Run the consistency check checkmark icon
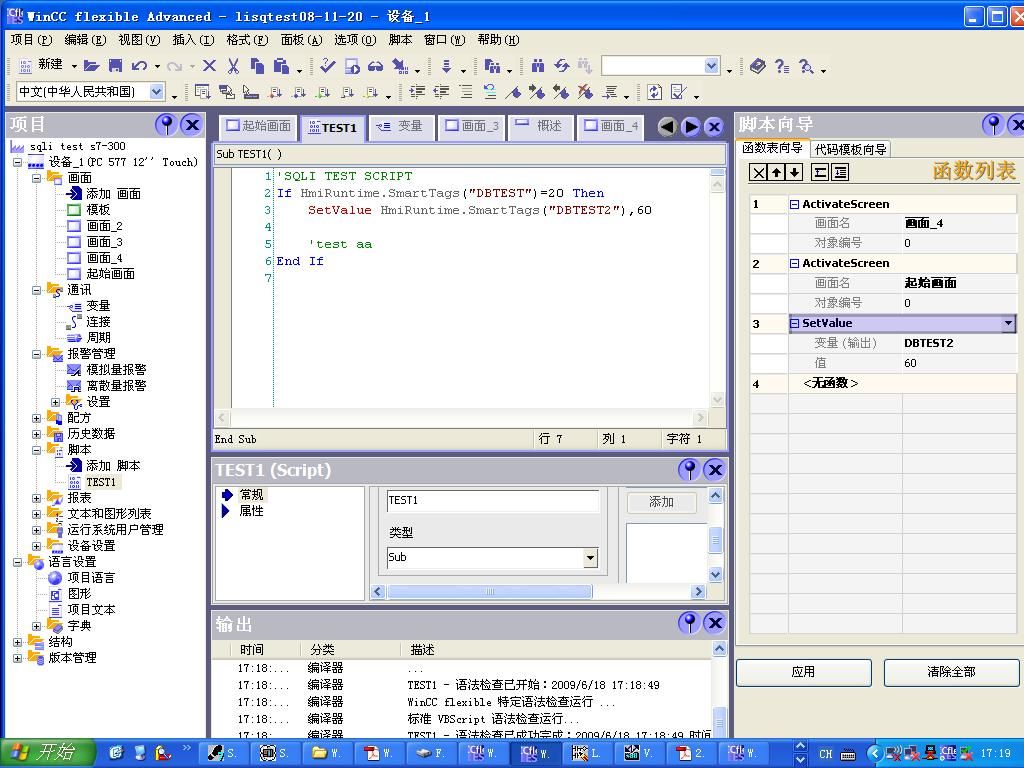This screenshot has width=1024, height=768. [328, 66]
